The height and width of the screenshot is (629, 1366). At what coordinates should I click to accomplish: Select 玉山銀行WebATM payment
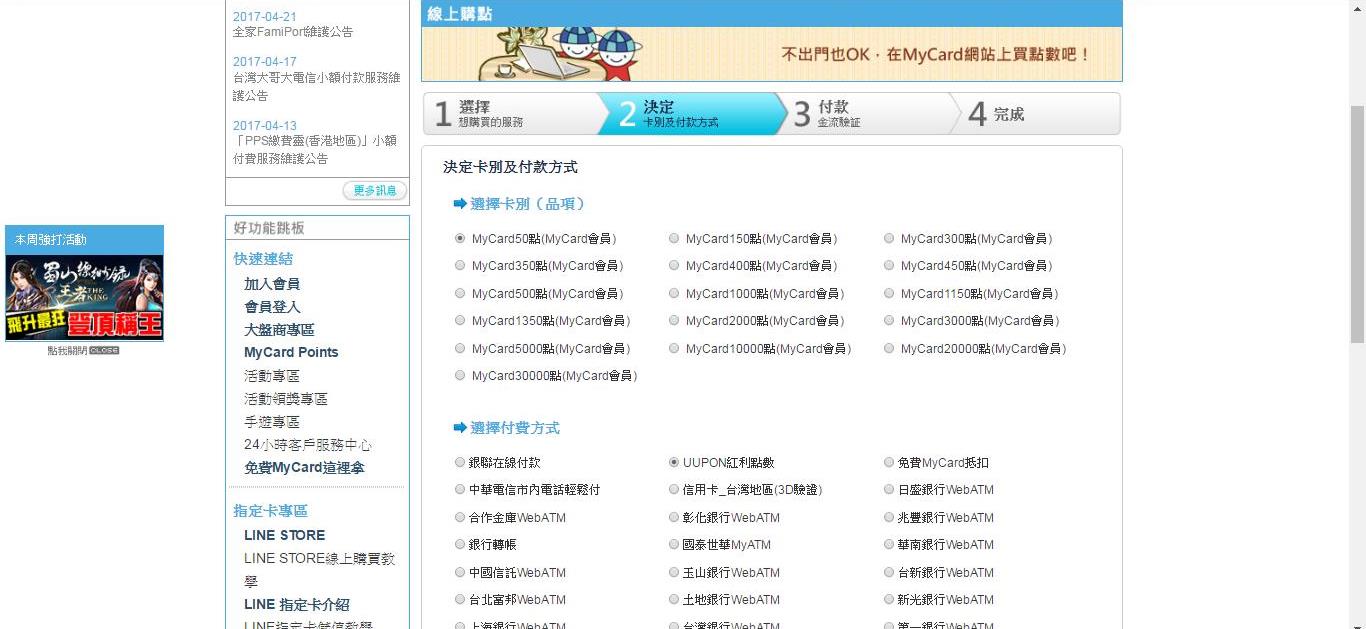[674, 573]
